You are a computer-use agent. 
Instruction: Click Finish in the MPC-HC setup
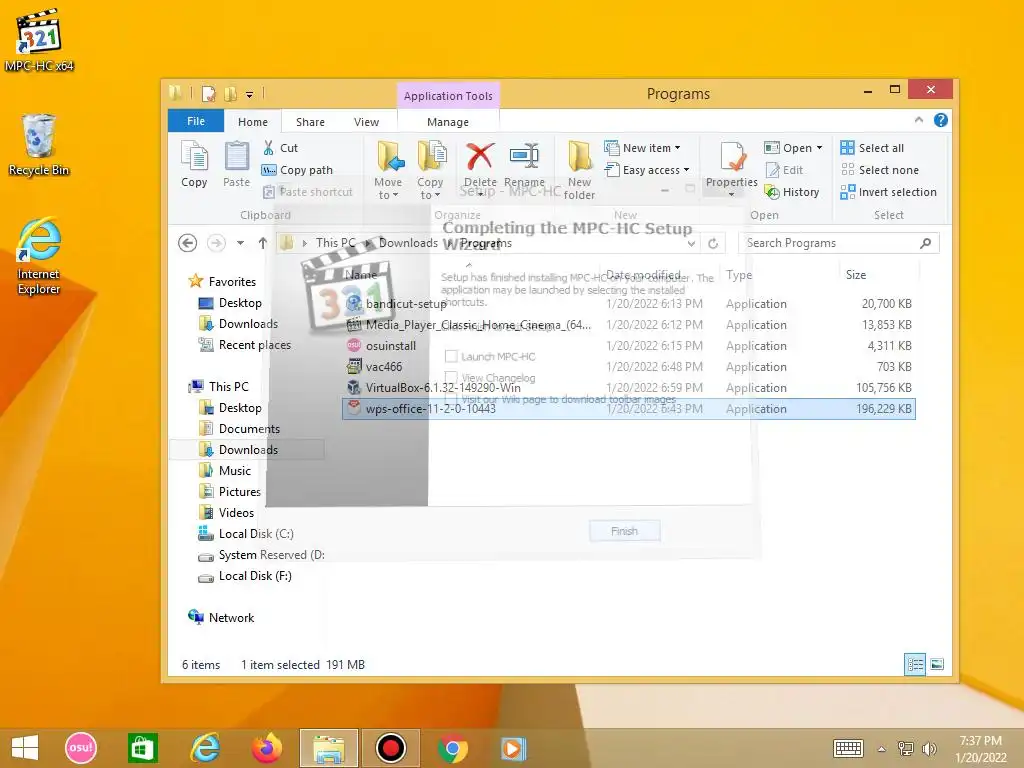coord(624,531)
